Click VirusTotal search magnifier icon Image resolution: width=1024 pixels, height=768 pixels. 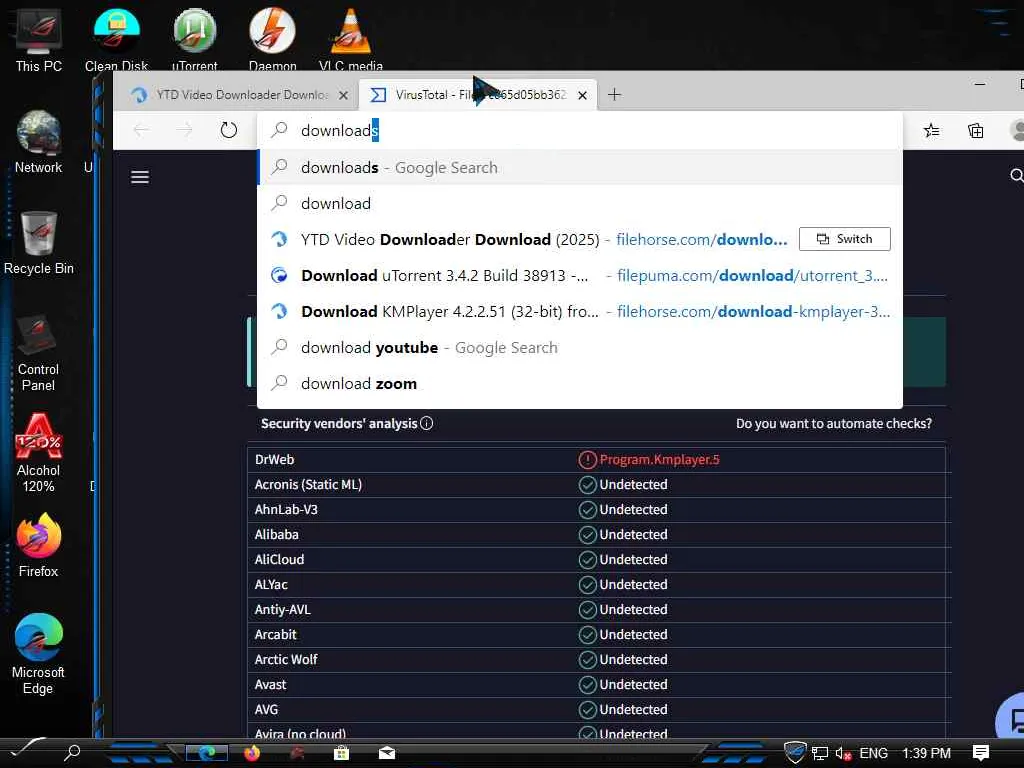tap(1016, 175)
